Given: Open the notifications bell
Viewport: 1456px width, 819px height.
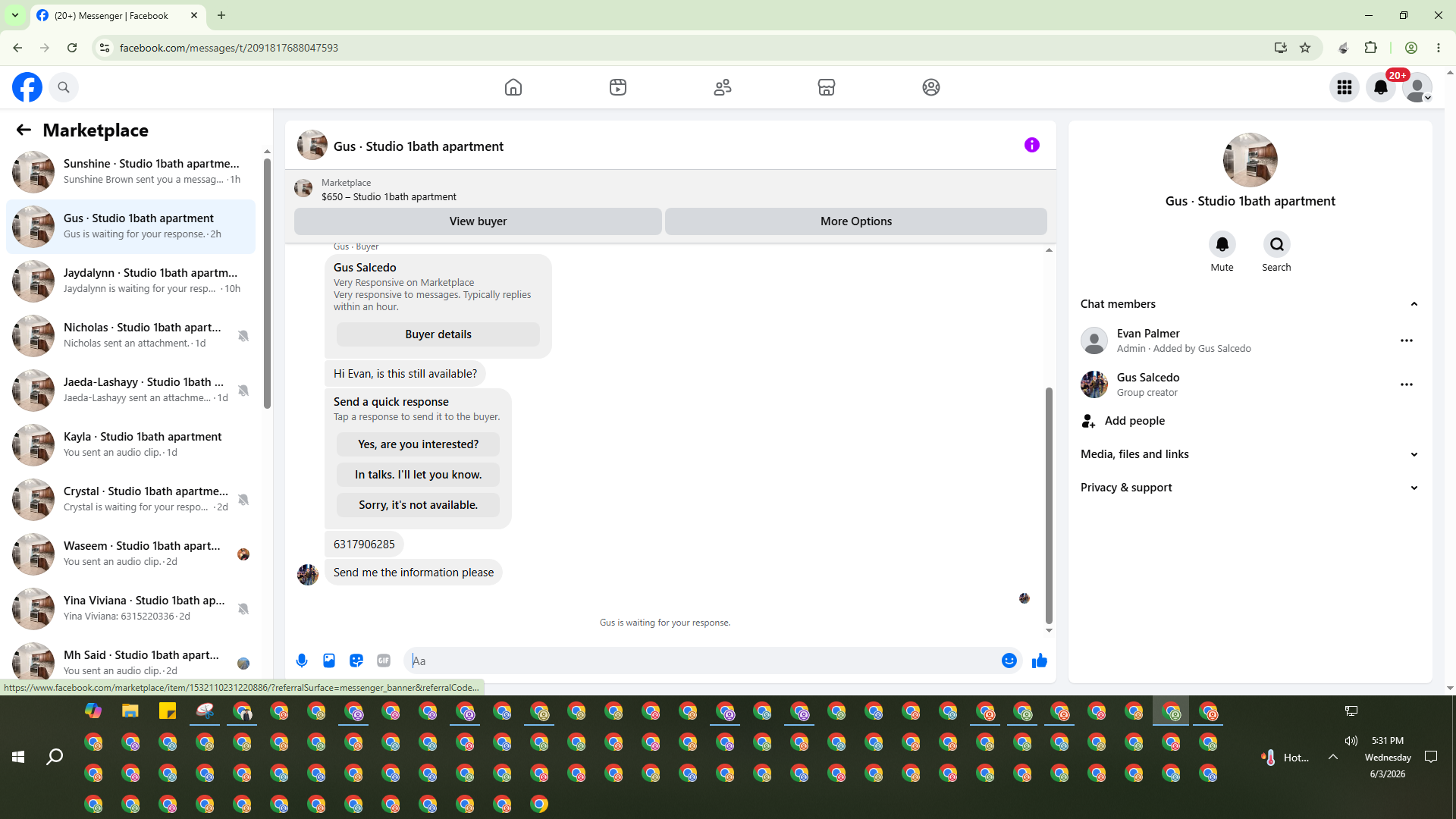Looking at the screenshot, I should (1381, 87).
